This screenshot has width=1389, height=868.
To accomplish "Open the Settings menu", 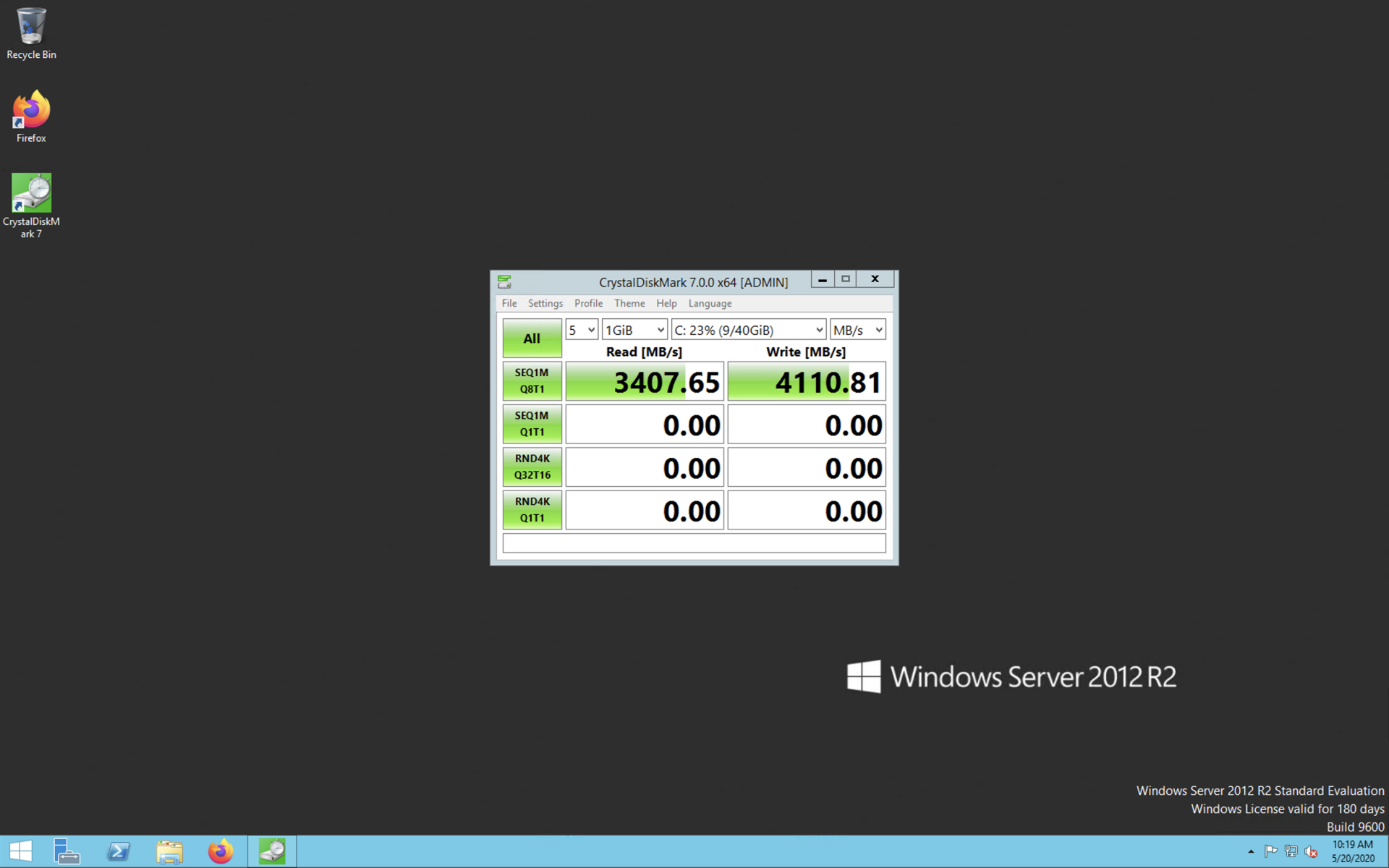I will tap(545, 303).
